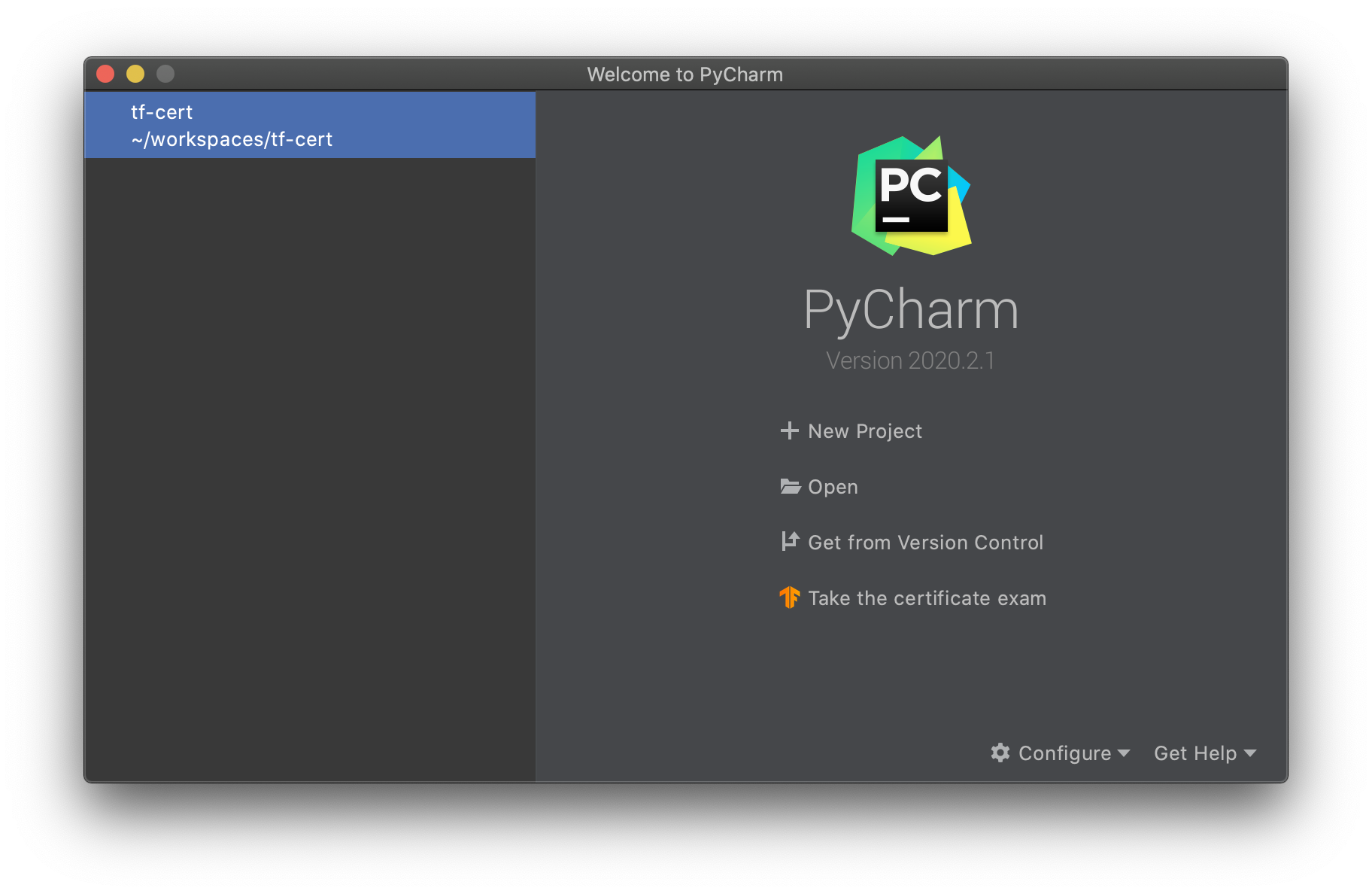Click the plus icon beside New Project
The width and height of the screenshot is (1372, 894).
click(x=789, y=430)
